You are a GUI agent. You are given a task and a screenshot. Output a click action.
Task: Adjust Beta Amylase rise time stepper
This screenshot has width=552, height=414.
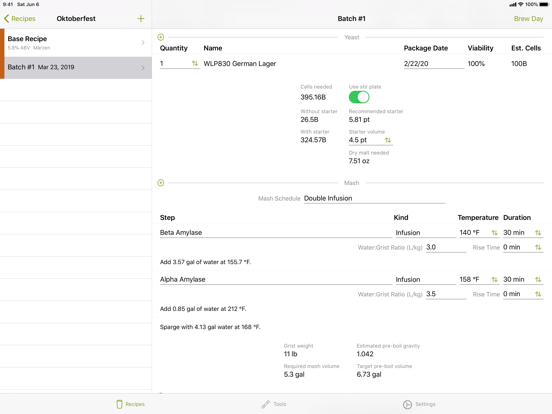[538, 247]
